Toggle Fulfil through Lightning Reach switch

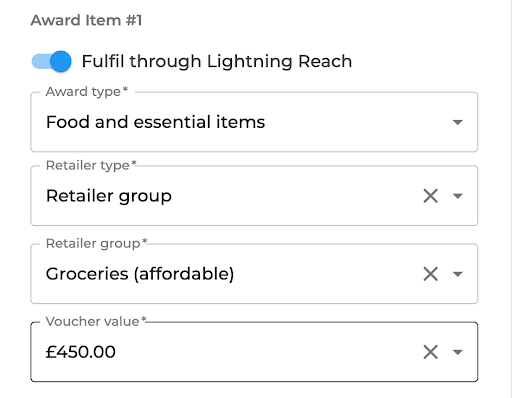click(51, 61)
